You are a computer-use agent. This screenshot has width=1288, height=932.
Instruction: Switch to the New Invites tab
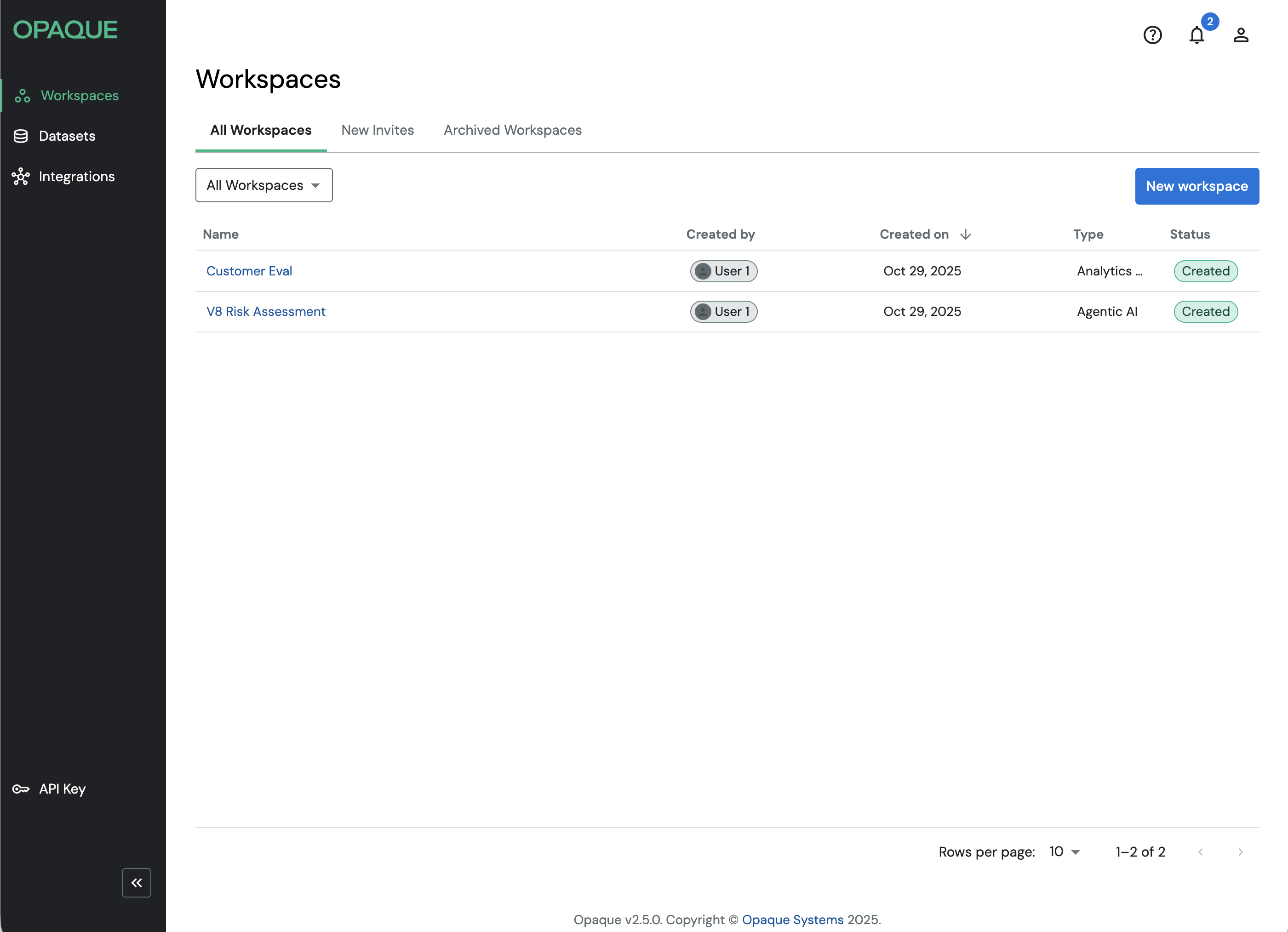tap(377, 130)
